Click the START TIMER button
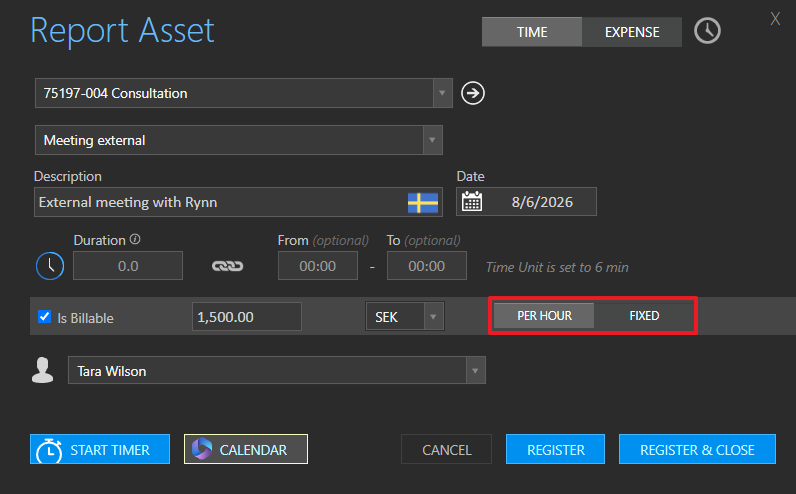 pos(100,449)
